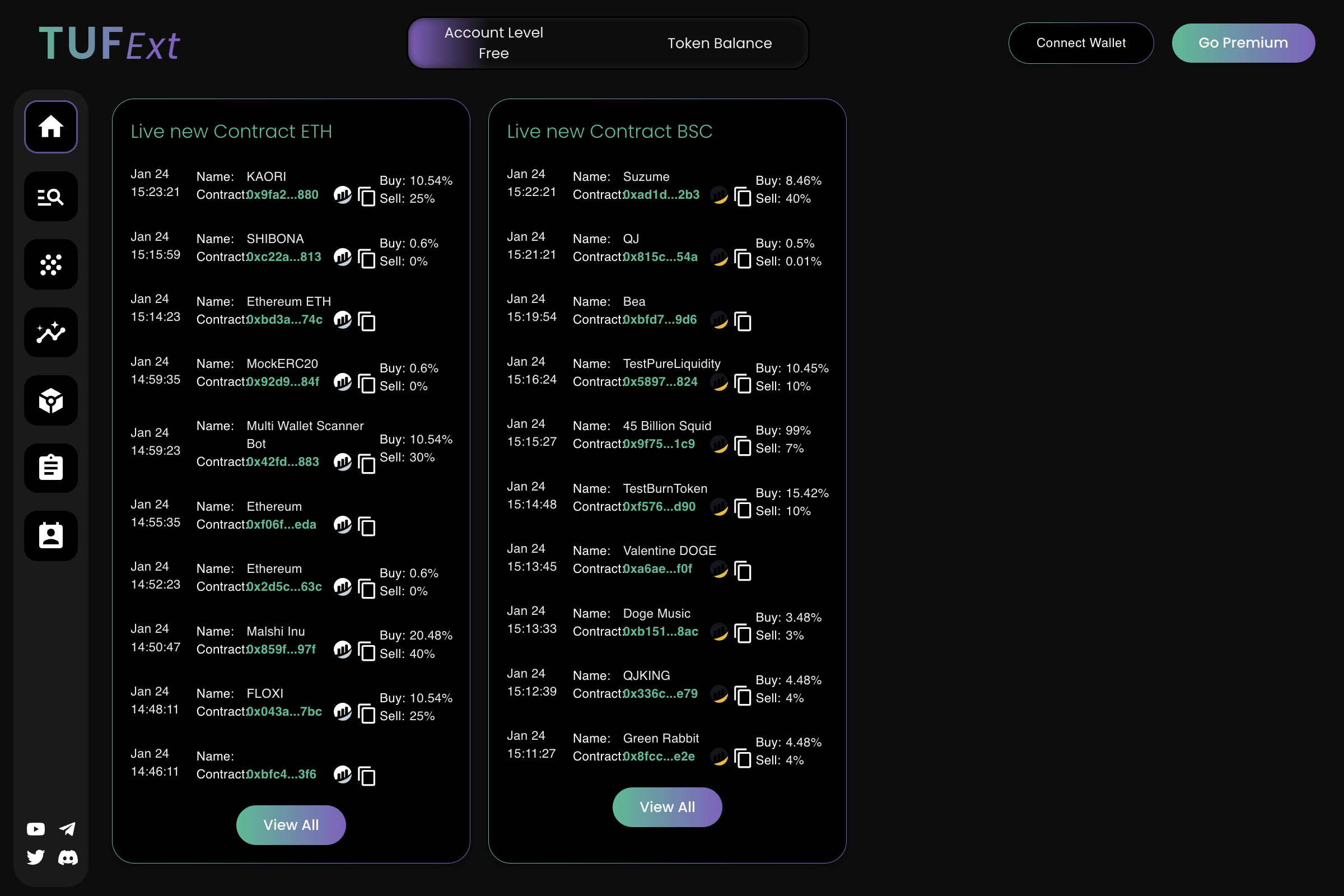Open Malshi Inu contract address 0x859f...97f
Viewport: 1344px width, 896px height.
281,650
